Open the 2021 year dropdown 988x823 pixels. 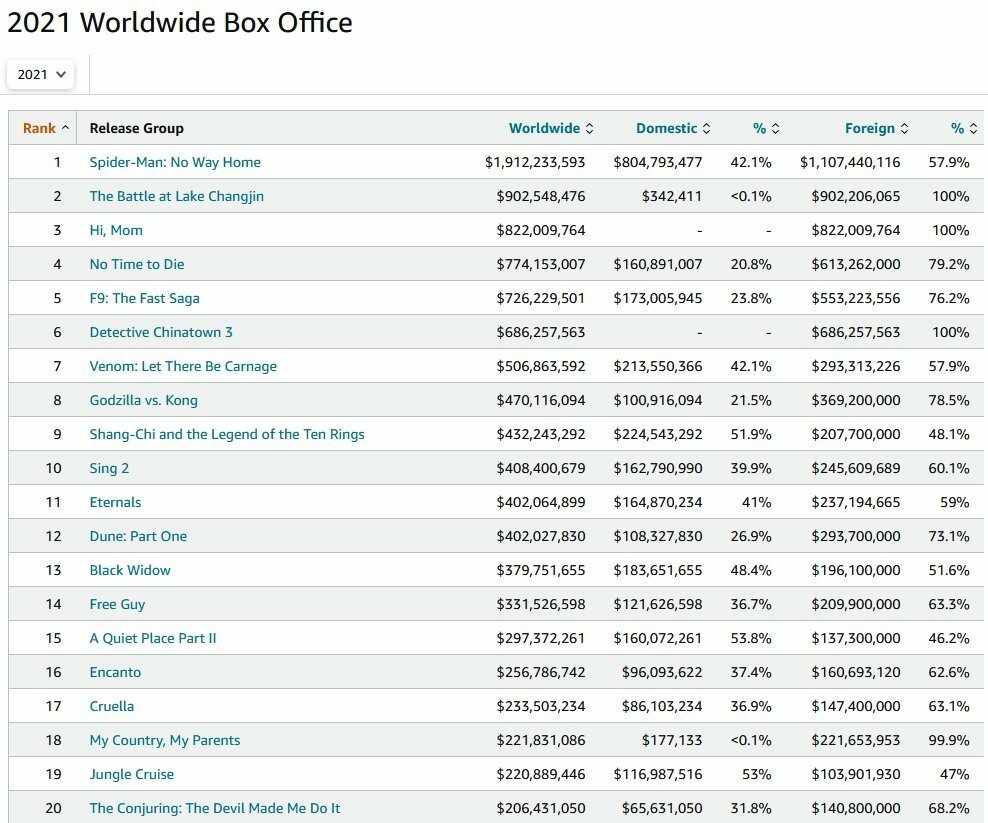coord(40,74)
